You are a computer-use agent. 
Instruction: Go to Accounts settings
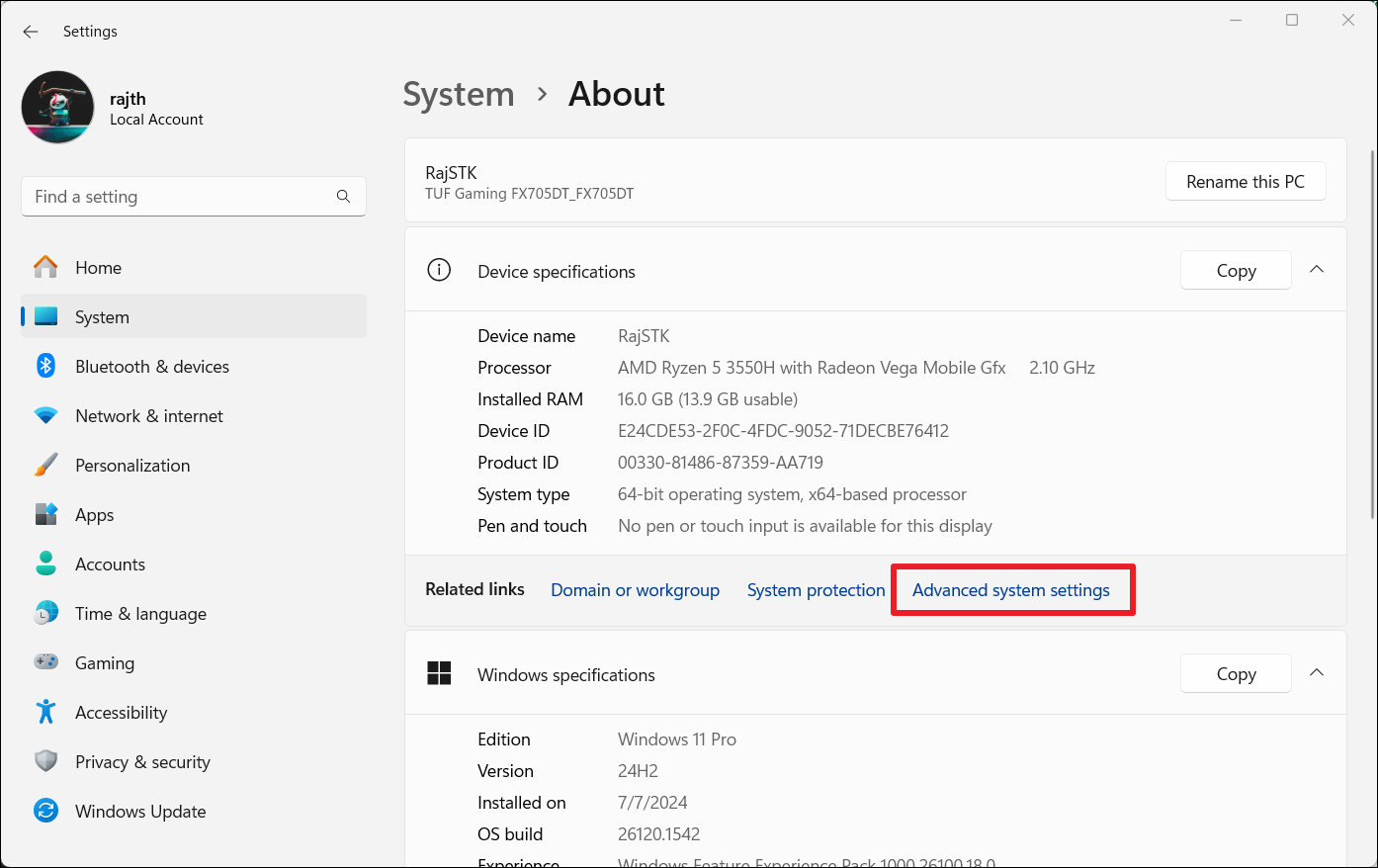pyautogui.click(x=110, y=564)
